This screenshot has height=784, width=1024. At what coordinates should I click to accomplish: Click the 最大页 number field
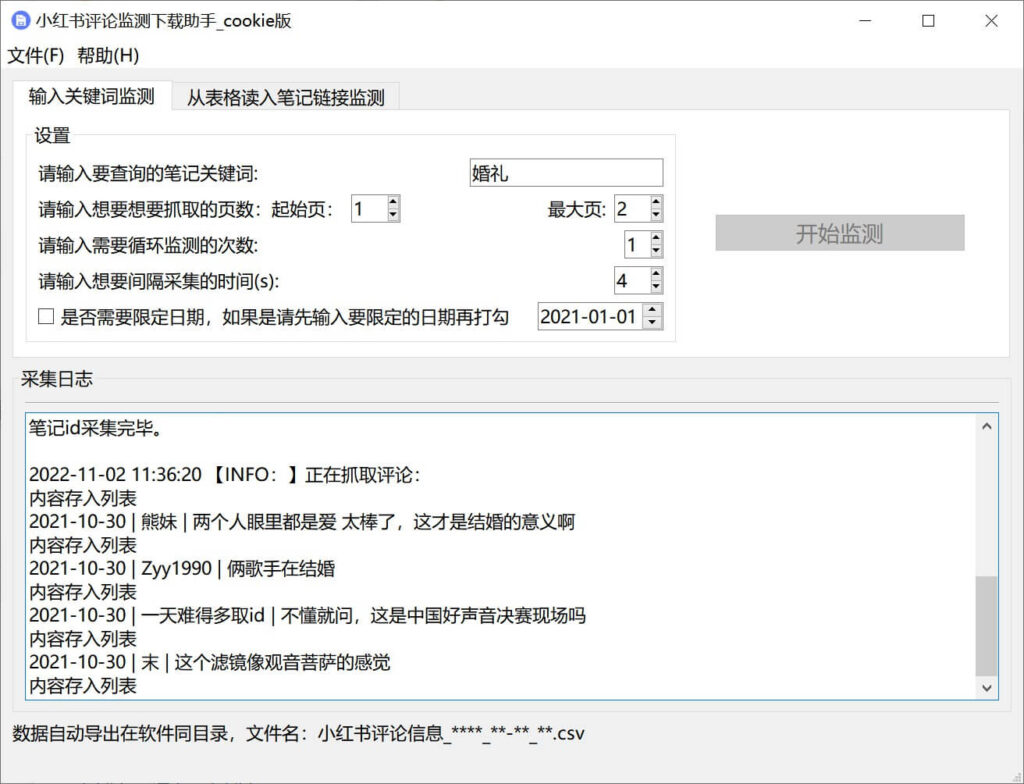click(632, 209)
